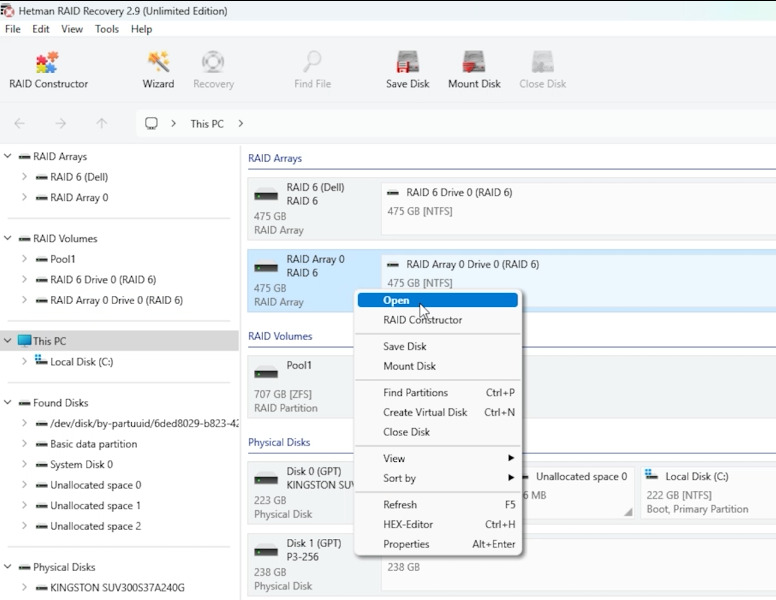Select Unallocated space 1 tree item
This screenshot has height=600, width=776.
[96, 505]
